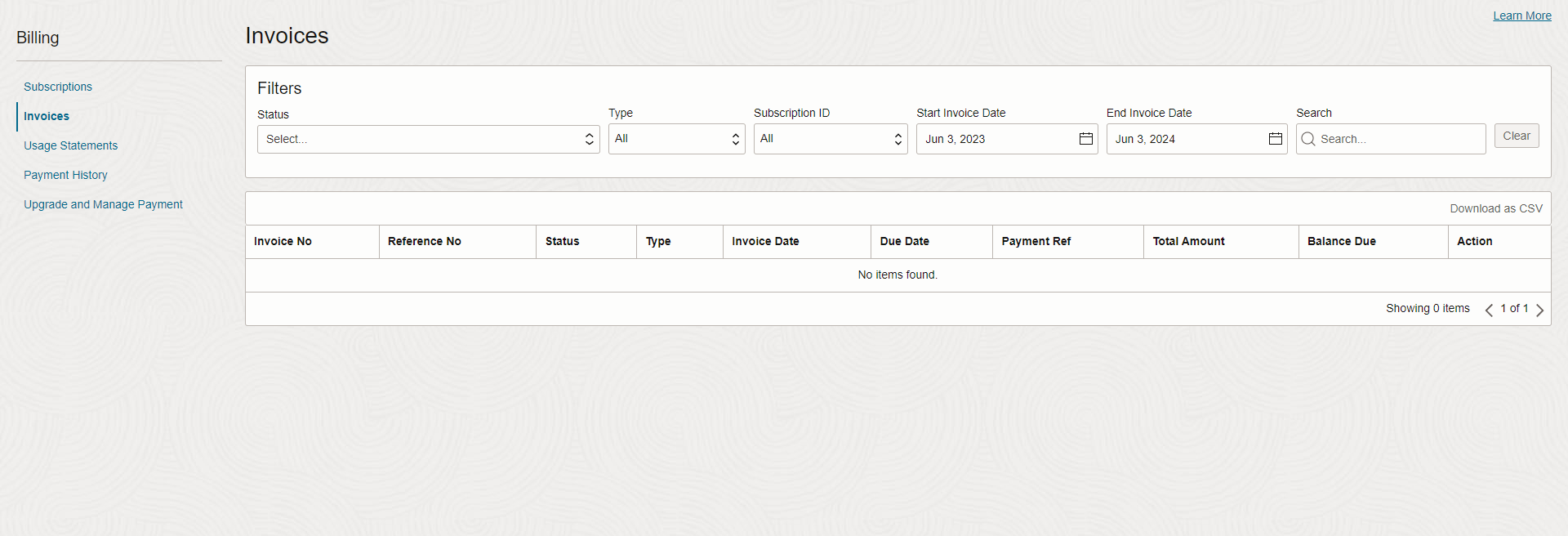Open the Start Invoice Date calendar picker
This screenshot has height=536, width=1568.
click(1085, 139)
